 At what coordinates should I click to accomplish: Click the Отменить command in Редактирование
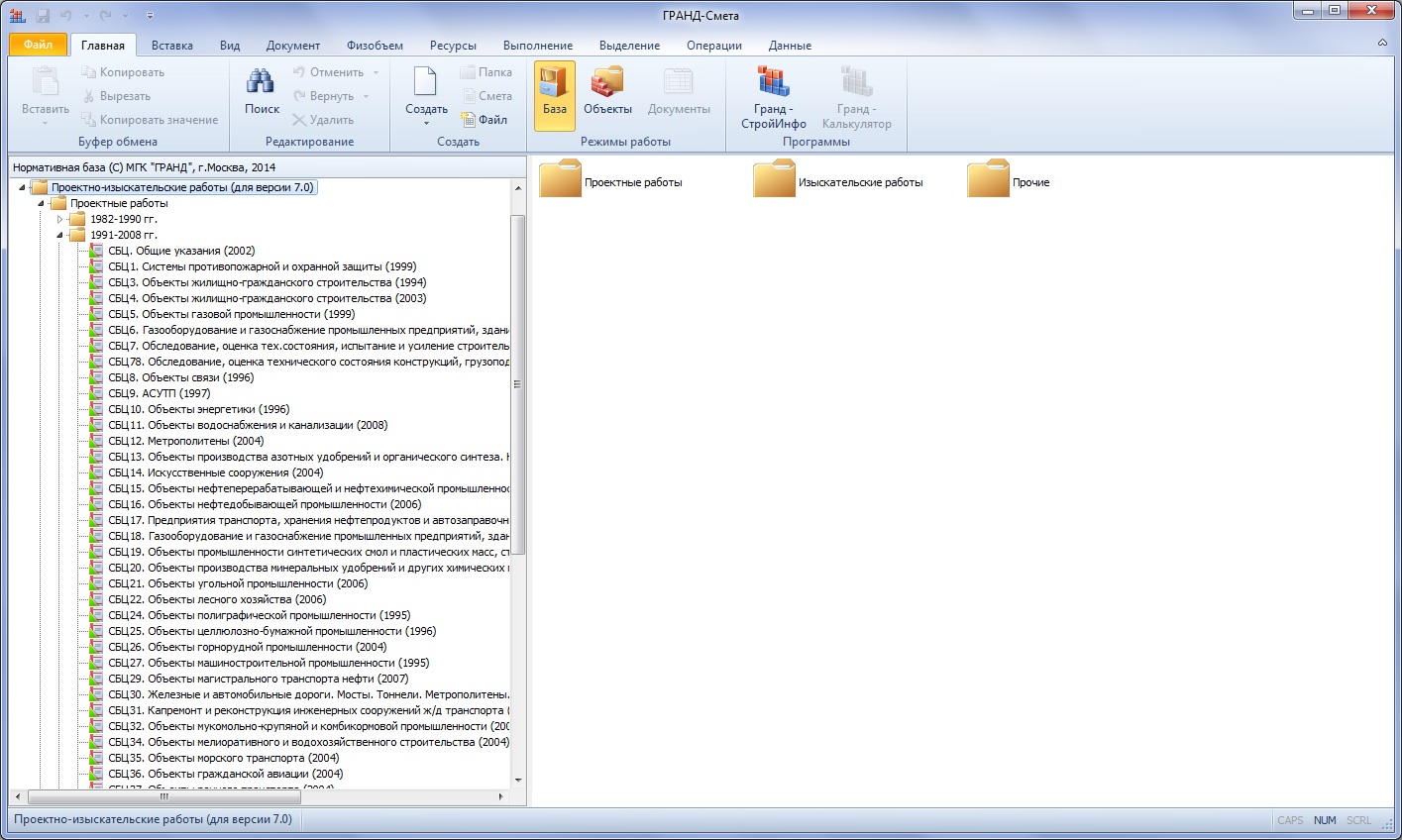pyautogui.click(x=328, y=72)
